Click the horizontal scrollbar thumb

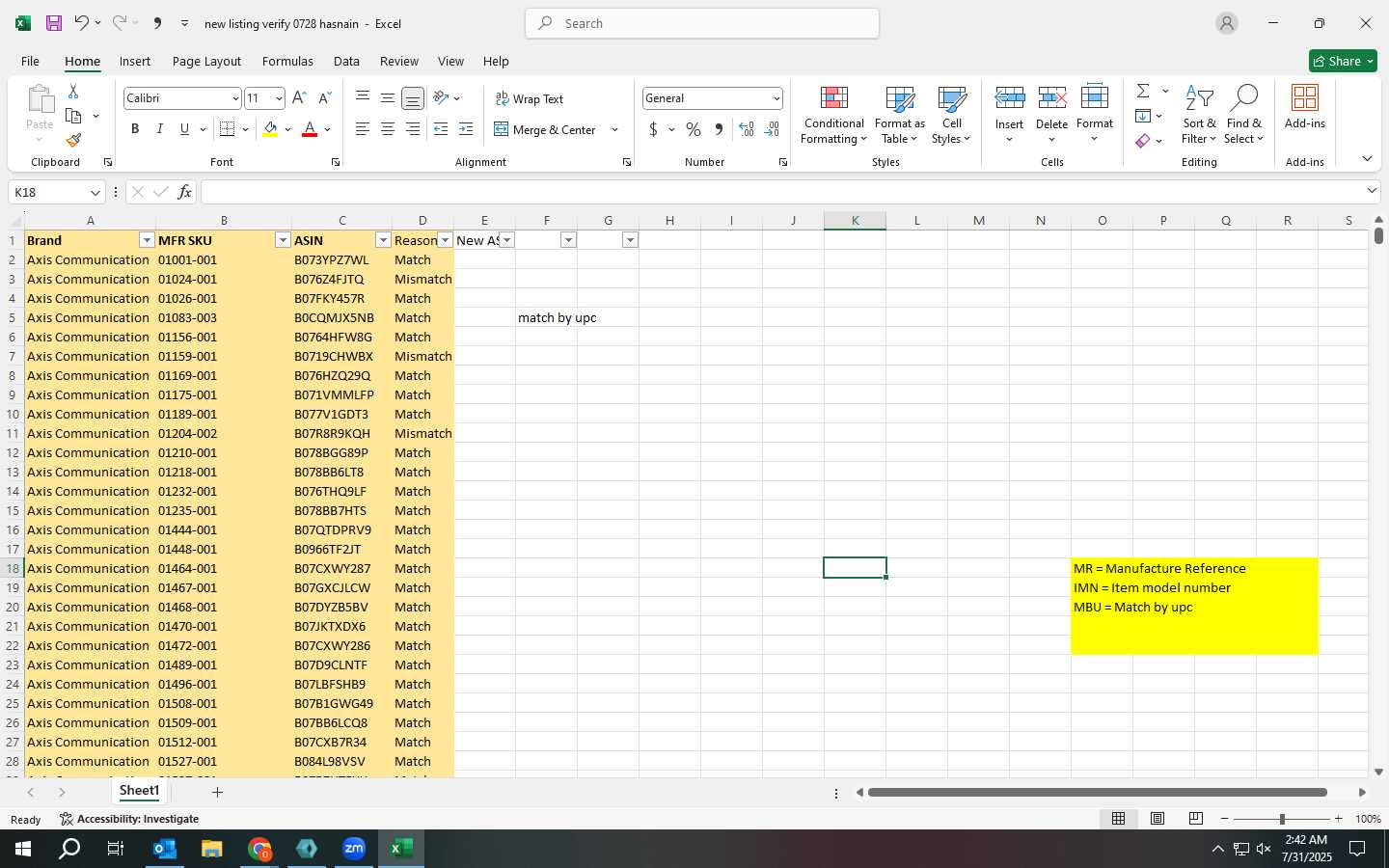1098,793
